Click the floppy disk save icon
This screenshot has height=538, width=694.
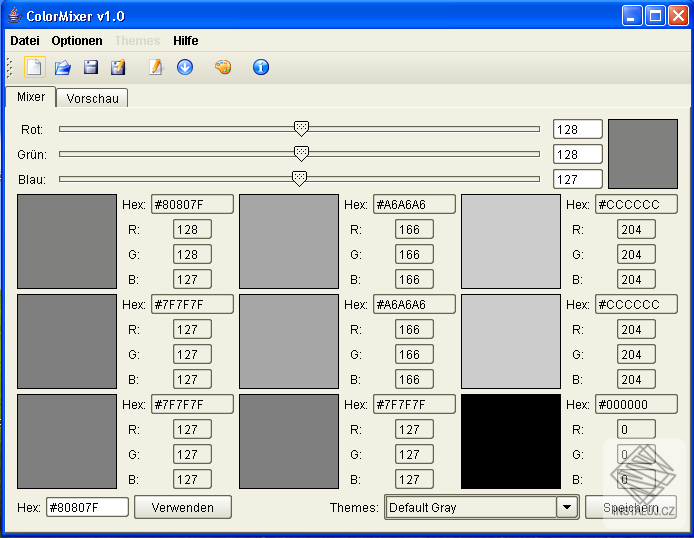click(x=91, y=67)
